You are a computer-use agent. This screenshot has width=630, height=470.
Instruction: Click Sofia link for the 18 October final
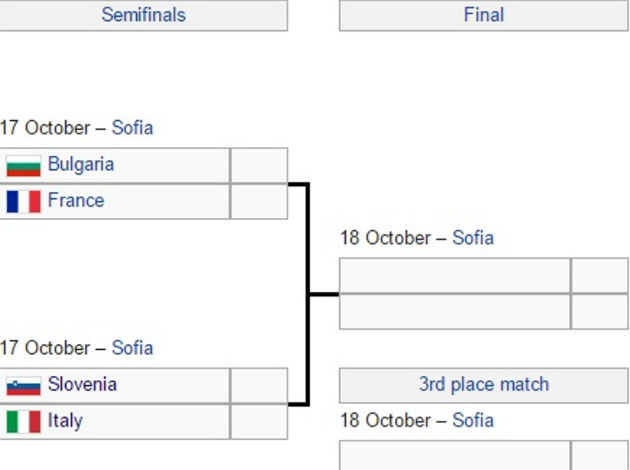point(473,238)
